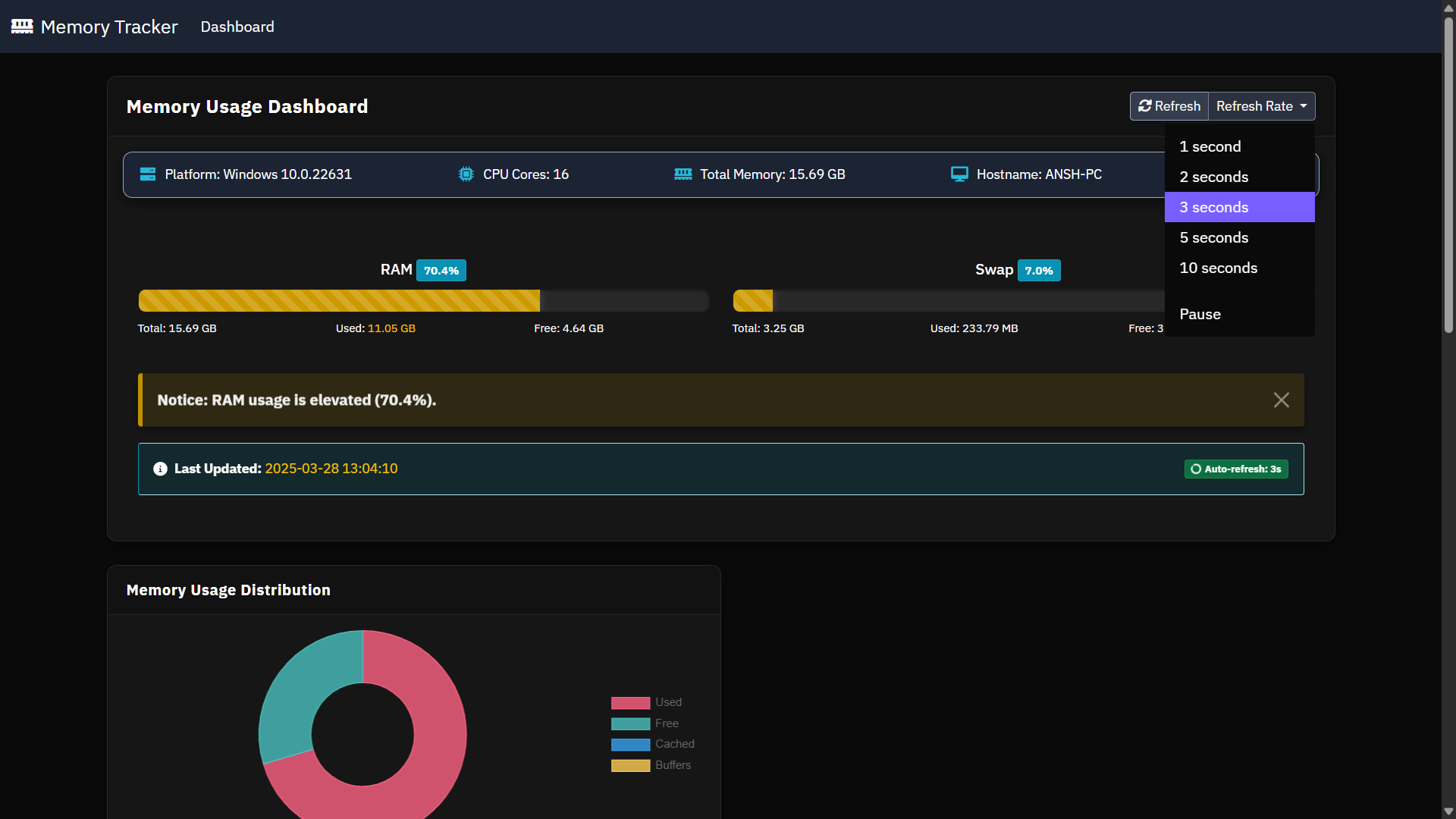Click the Hostname: ANSH-PC text
Viewport: 1456px width, 819px height.
point(1039,174)
